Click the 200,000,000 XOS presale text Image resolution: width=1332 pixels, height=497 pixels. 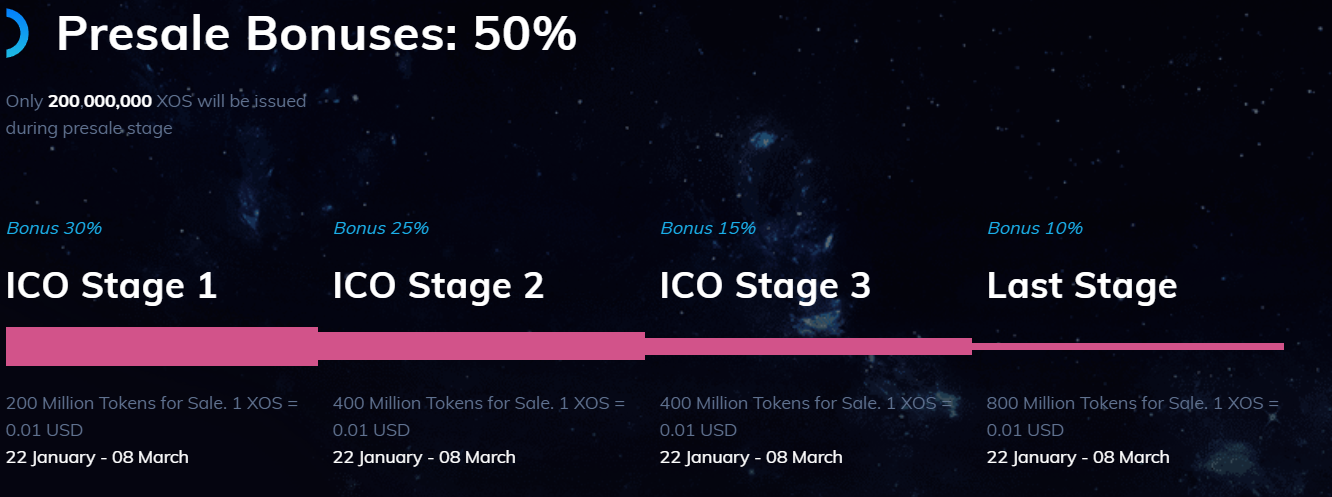(155, 114)
